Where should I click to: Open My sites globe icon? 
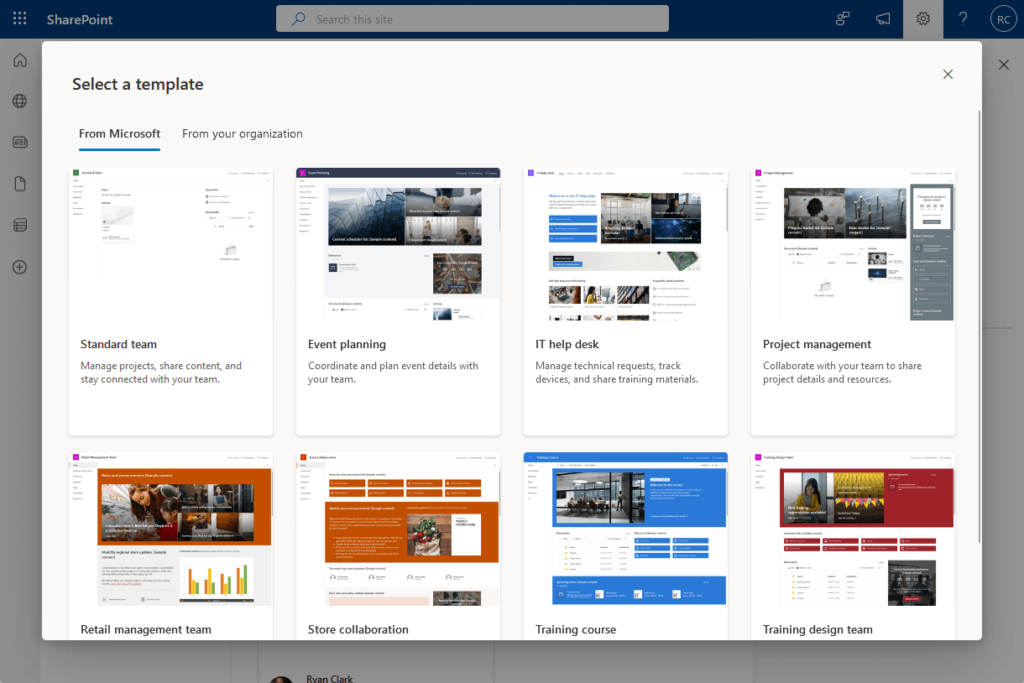point(20,101)
